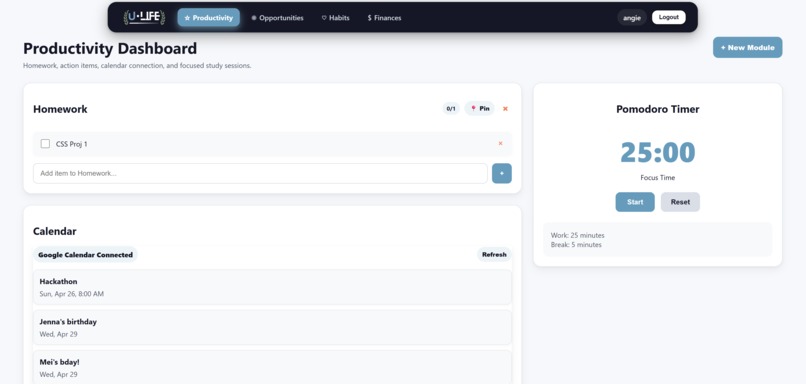Log out with the Logout button
Image resolution: width=806 pixels, height=384 pixels.
[x=669, y=17]
